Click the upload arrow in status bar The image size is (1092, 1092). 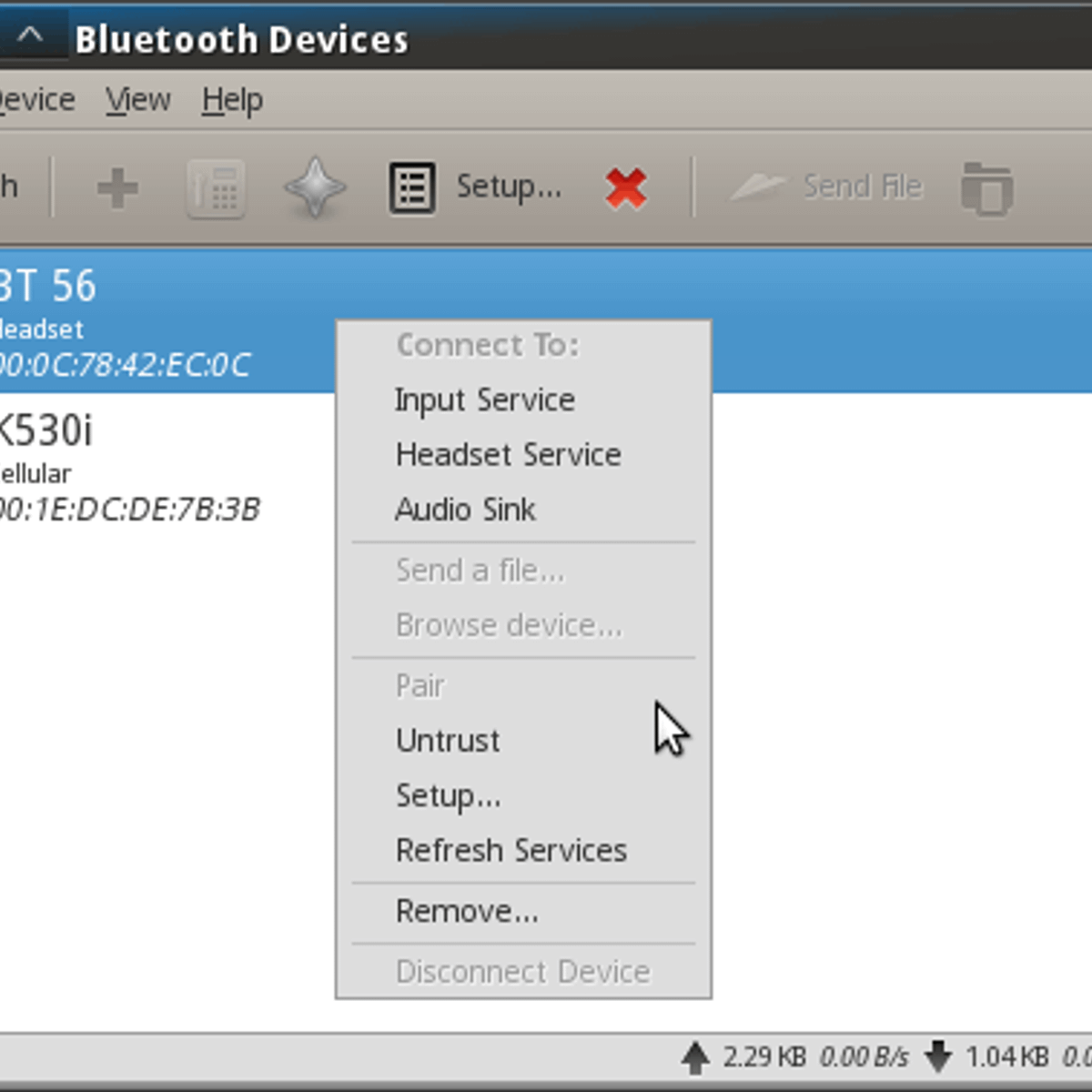[695, 1057]
